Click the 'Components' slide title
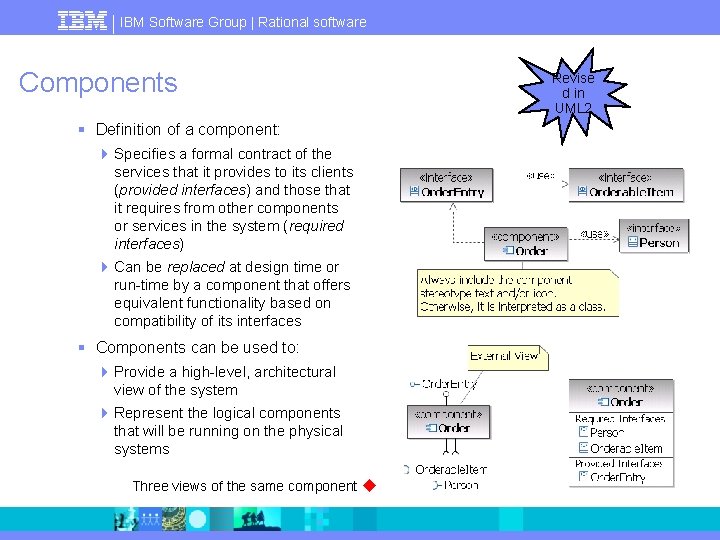 coord(98,83)
